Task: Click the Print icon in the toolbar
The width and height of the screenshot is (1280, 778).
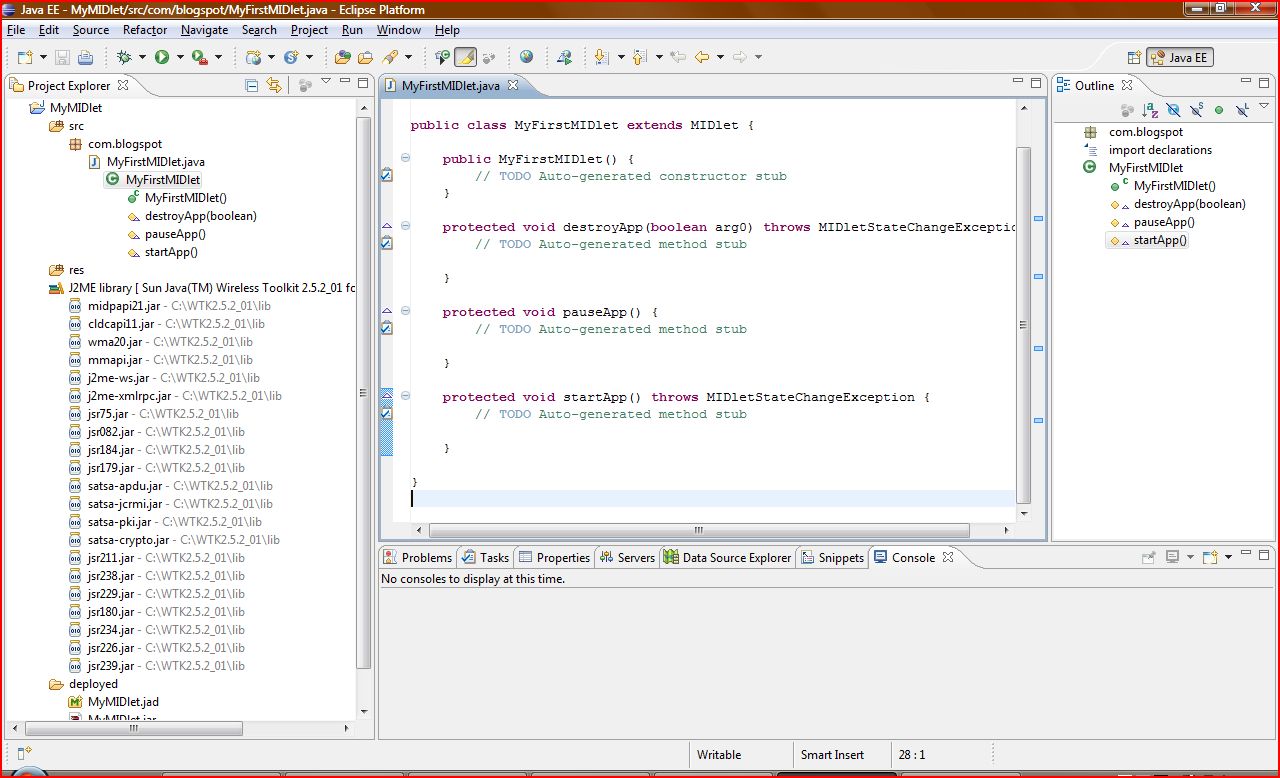Action: pos(87,57)
